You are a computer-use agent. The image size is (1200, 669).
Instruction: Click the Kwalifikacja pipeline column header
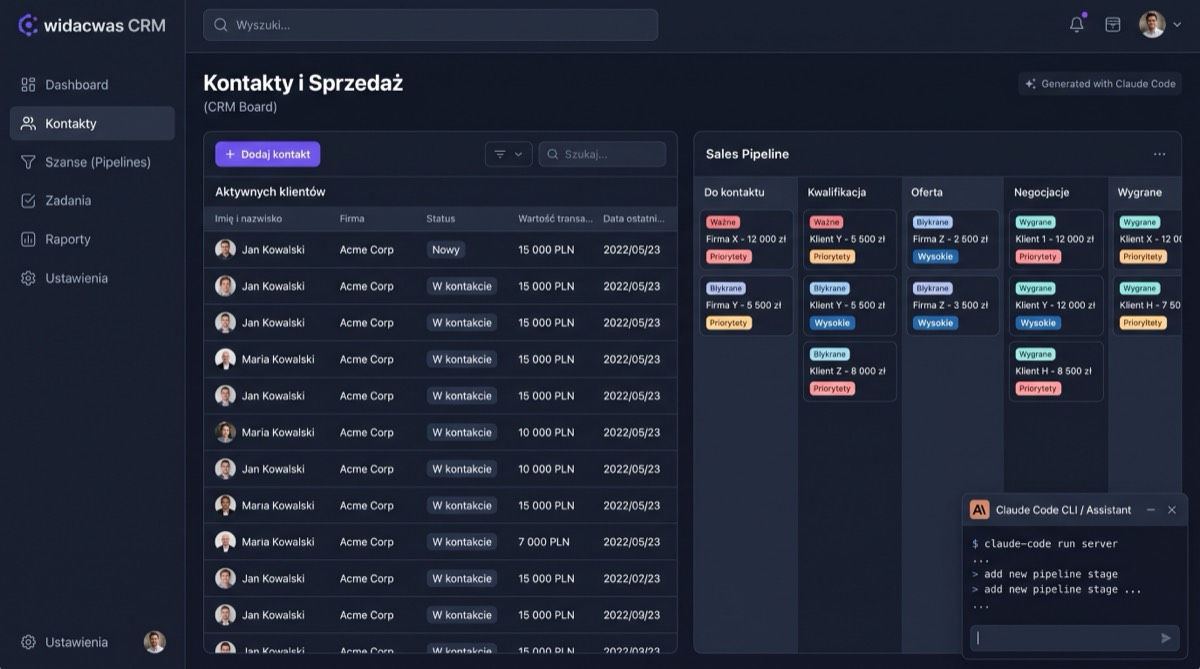click(837, 192)
